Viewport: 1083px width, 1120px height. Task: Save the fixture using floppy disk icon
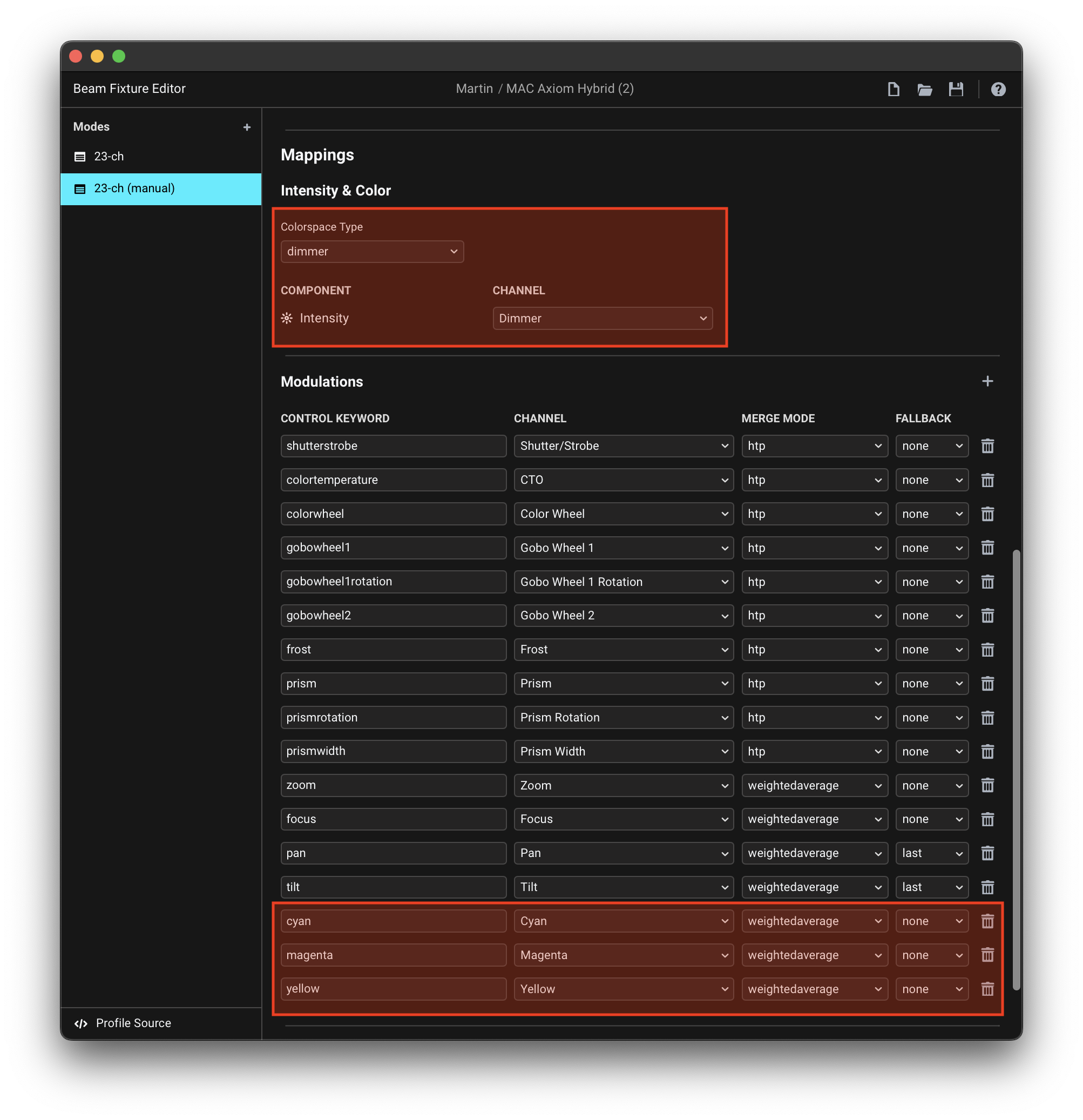point(956,89)
